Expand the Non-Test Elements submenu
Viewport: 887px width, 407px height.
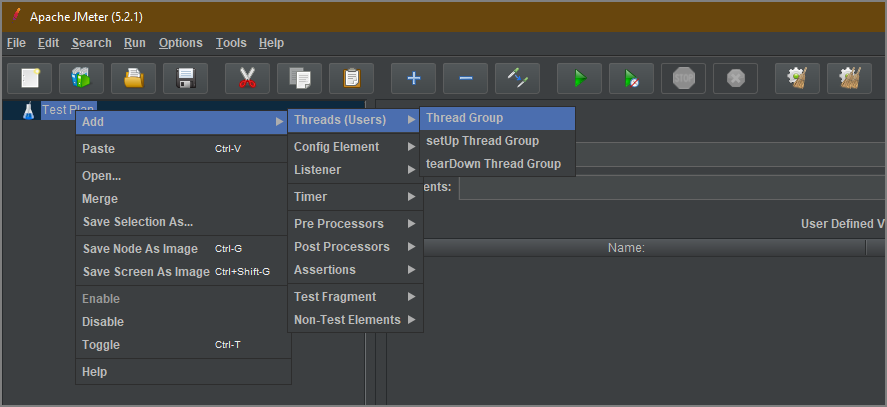355,320
